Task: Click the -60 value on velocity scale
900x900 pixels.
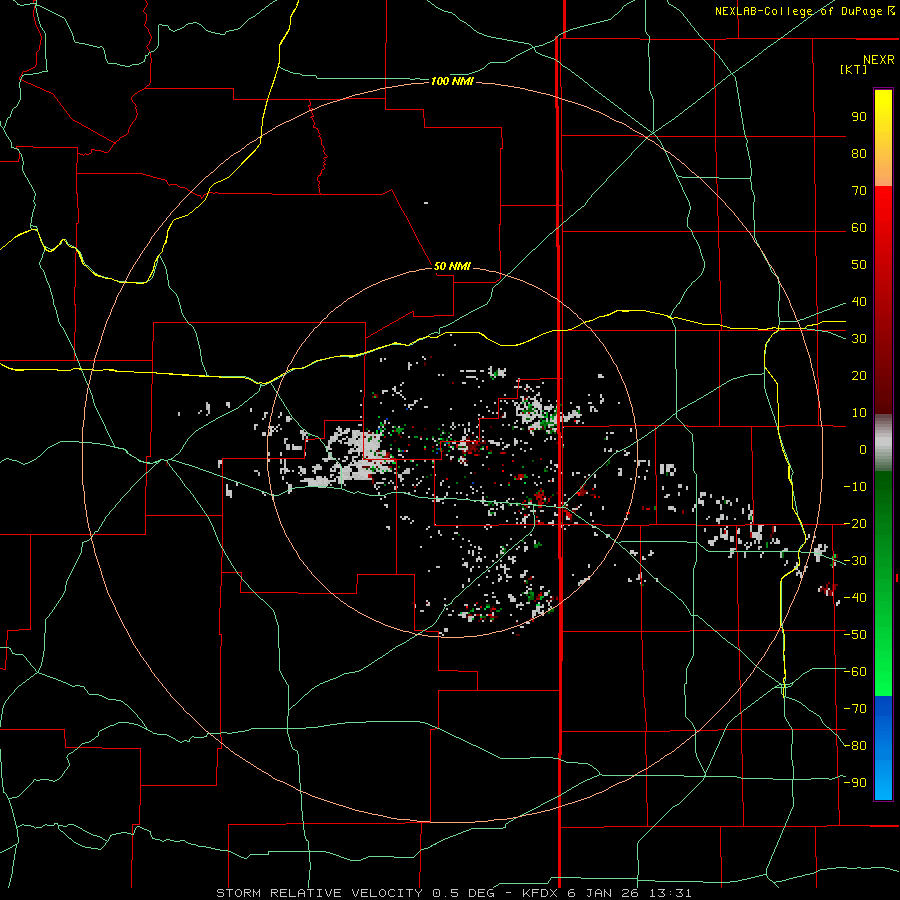Action: point(855,672)
